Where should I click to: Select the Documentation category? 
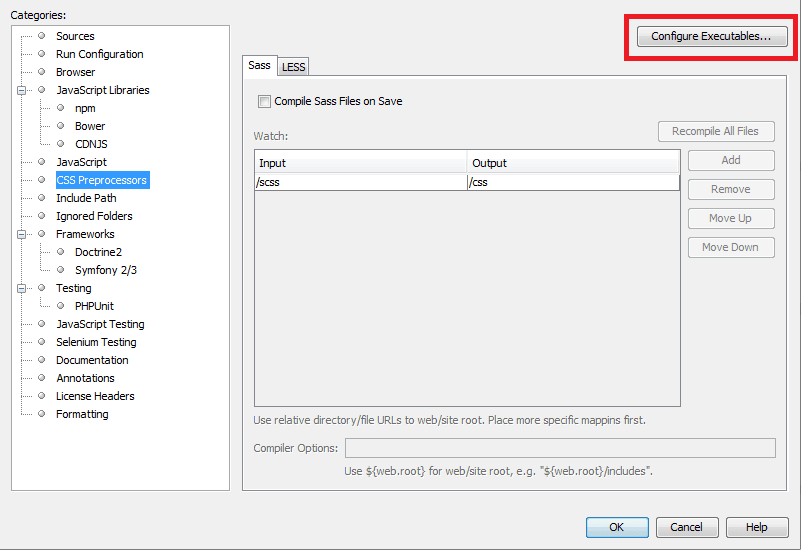92,360
